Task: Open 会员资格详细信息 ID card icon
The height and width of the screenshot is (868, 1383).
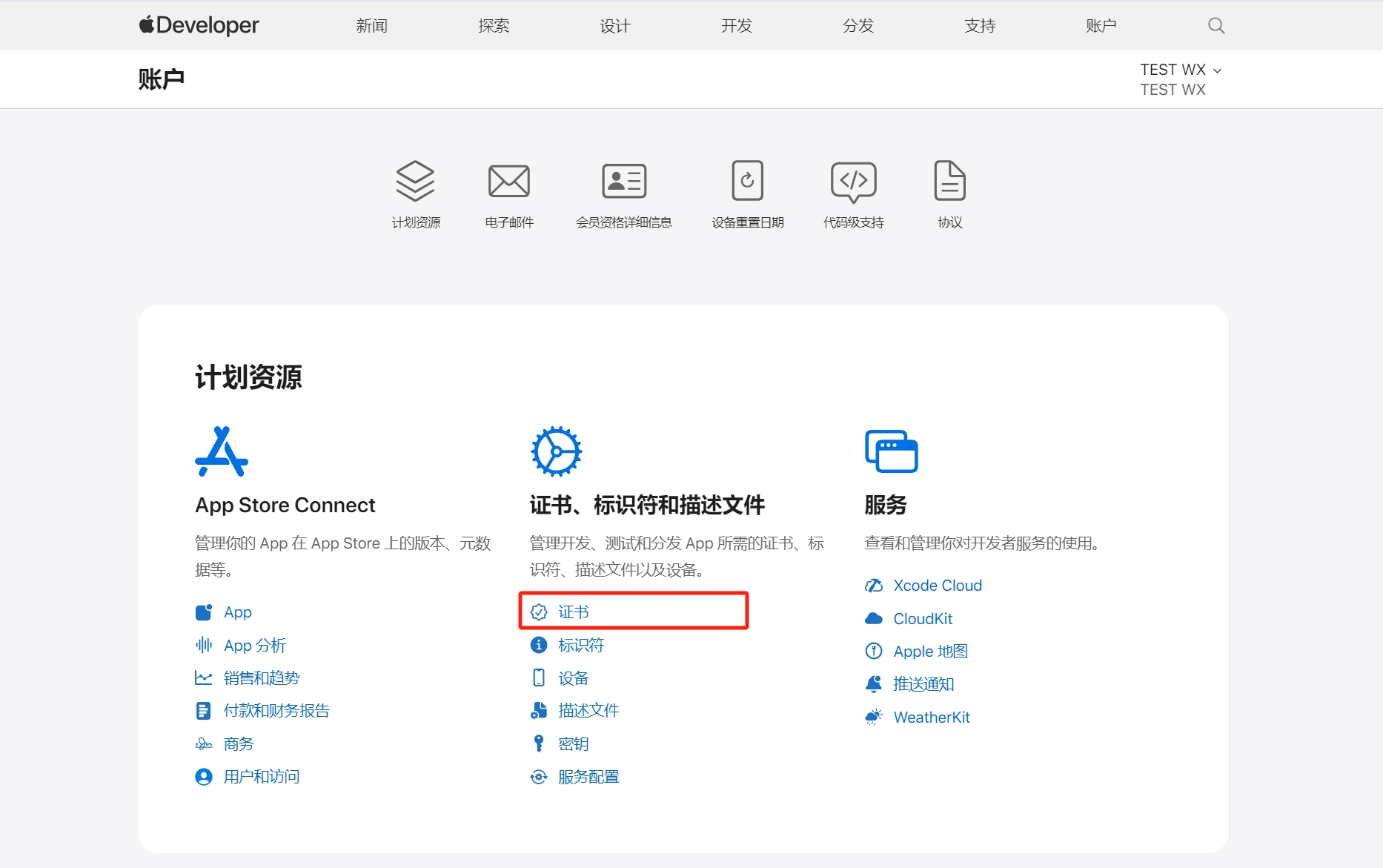Action: tap(624, 181)
